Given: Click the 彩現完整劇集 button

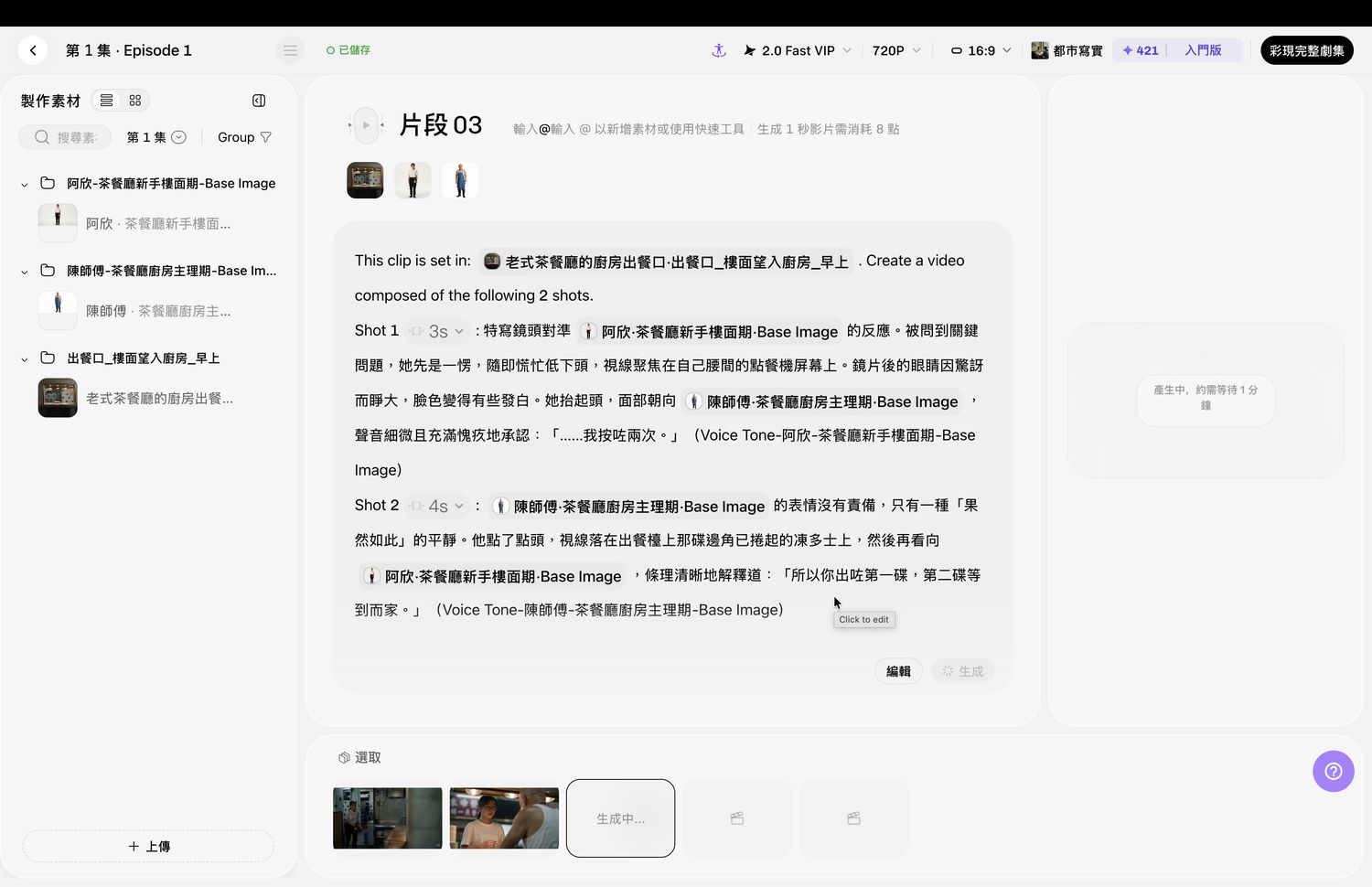Looking at the screenshot, I should (1307, 50).
